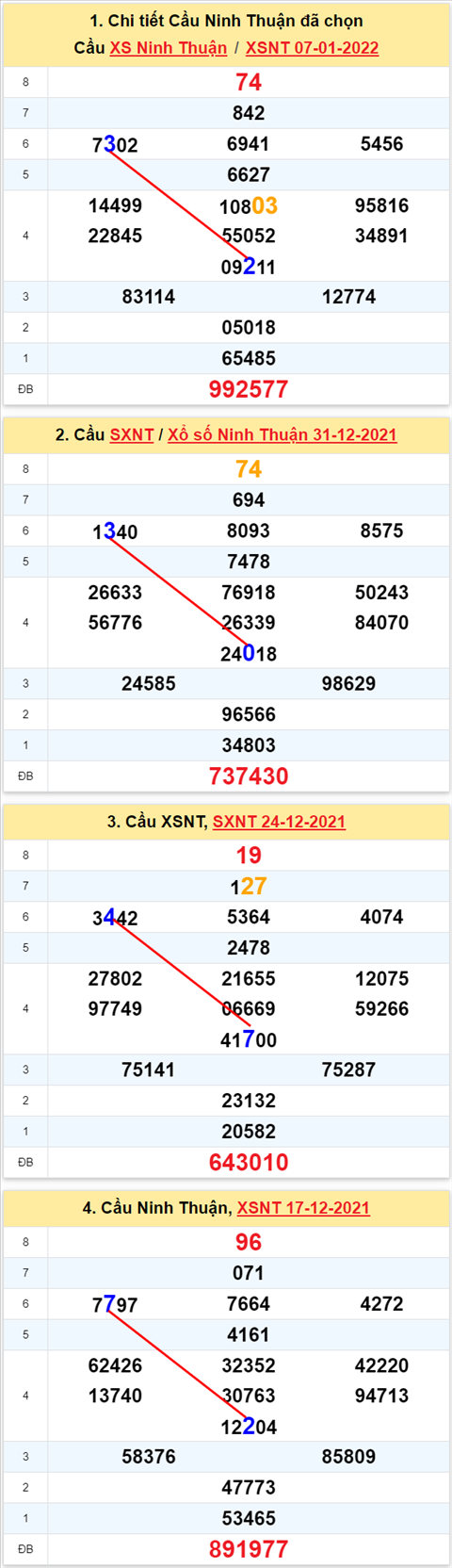
Task: Click number 7797 in fourth table
Action: click(115, 1304)
